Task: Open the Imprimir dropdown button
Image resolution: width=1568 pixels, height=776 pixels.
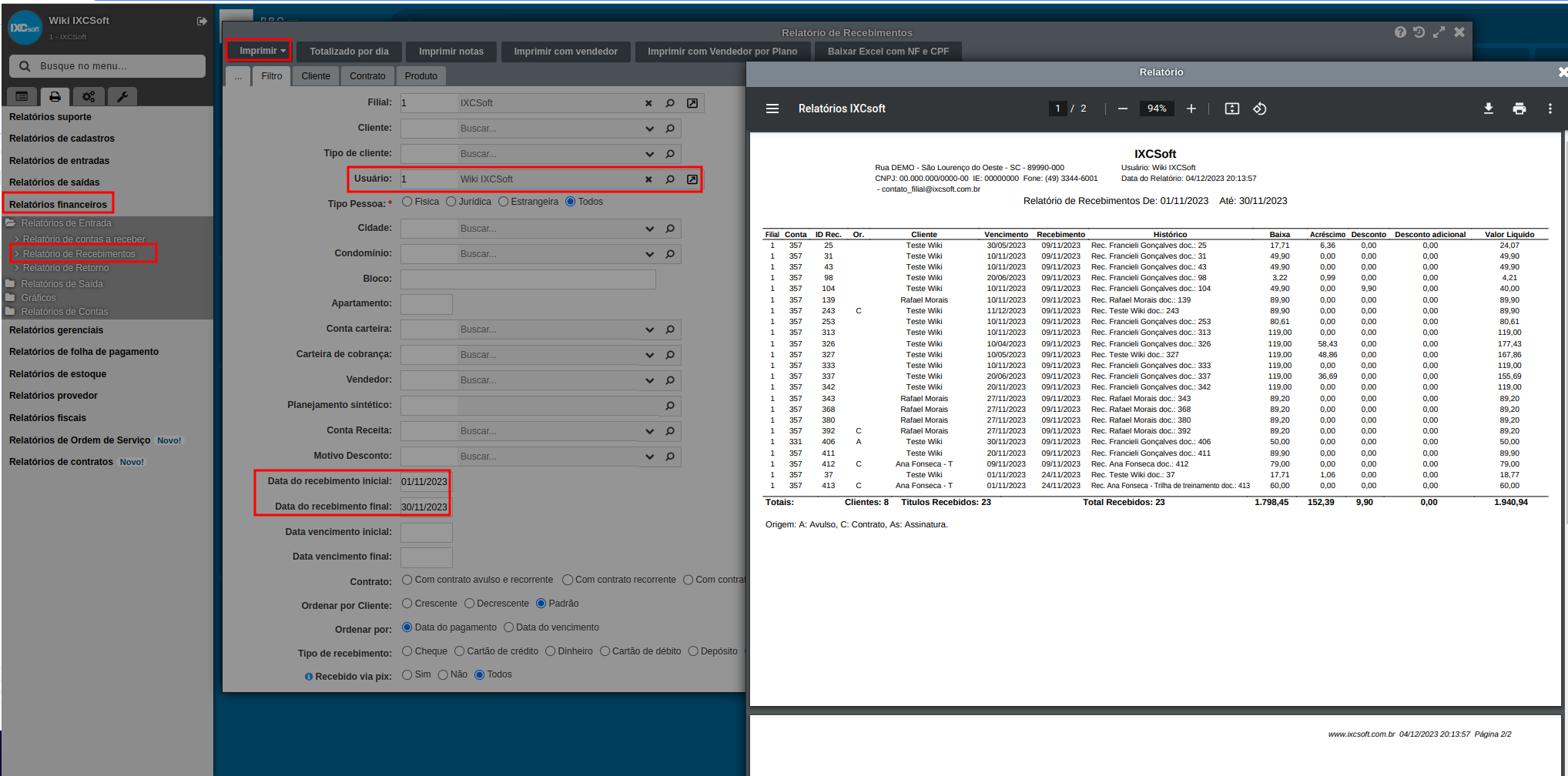Action: coord(259,51)
